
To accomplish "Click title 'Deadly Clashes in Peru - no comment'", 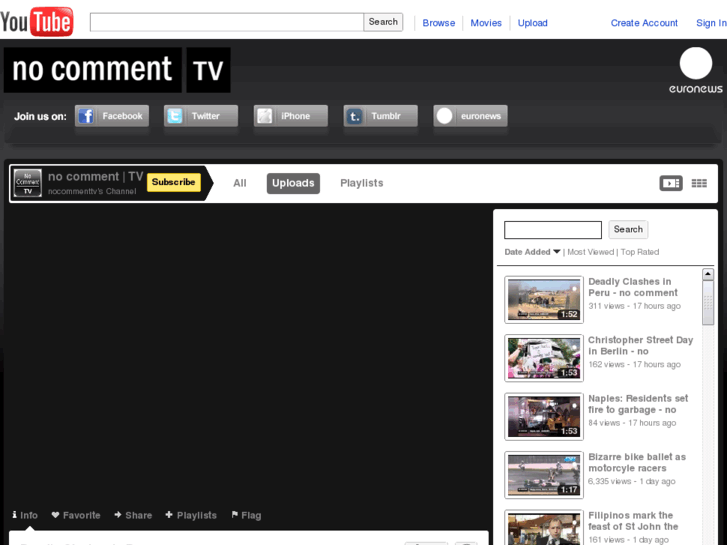I will pyautogui.click(x=633, y=287).
